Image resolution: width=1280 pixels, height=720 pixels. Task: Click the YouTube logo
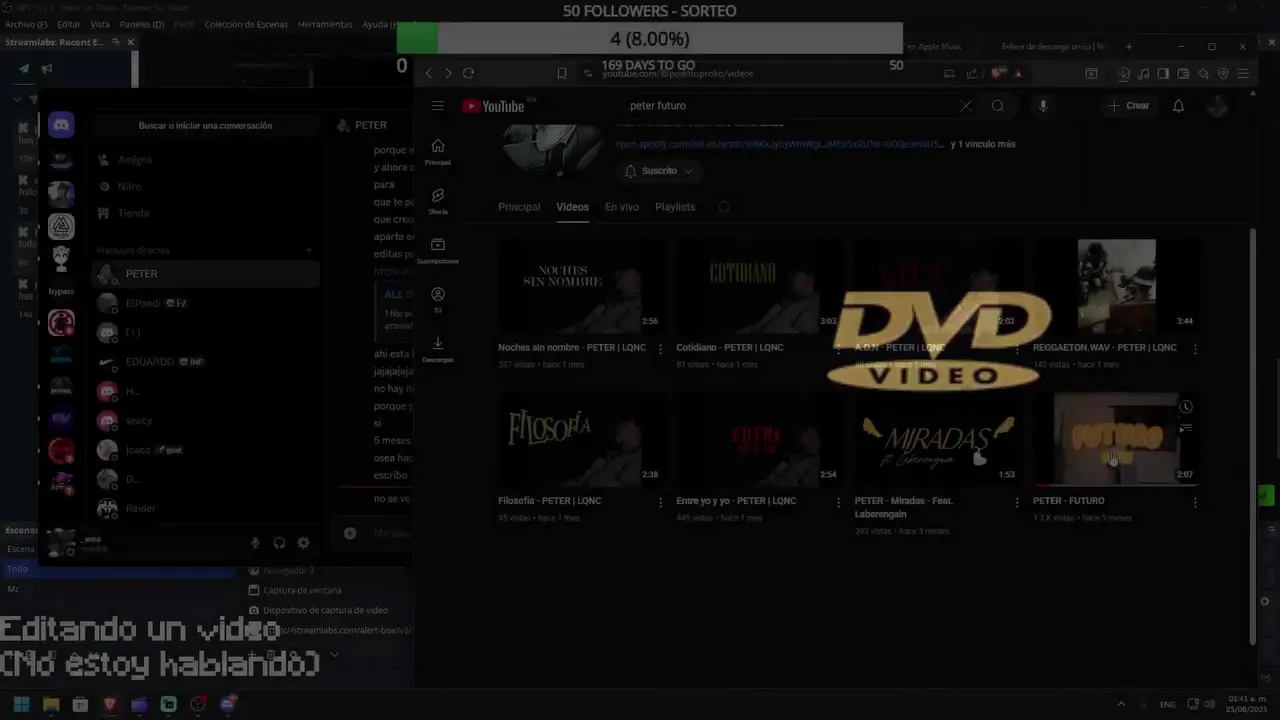493,106
